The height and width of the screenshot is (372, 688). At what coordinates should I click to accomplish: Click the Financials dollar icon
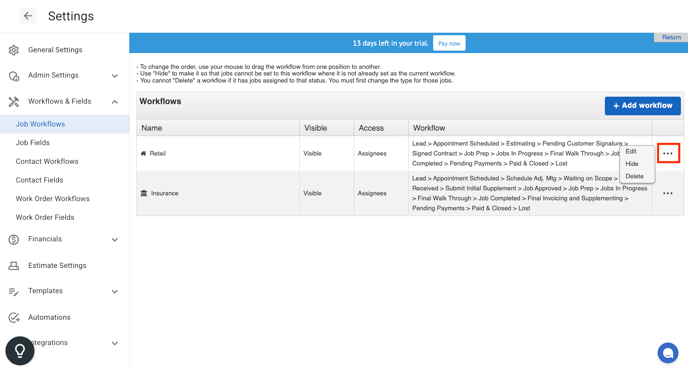coord(14,240)
